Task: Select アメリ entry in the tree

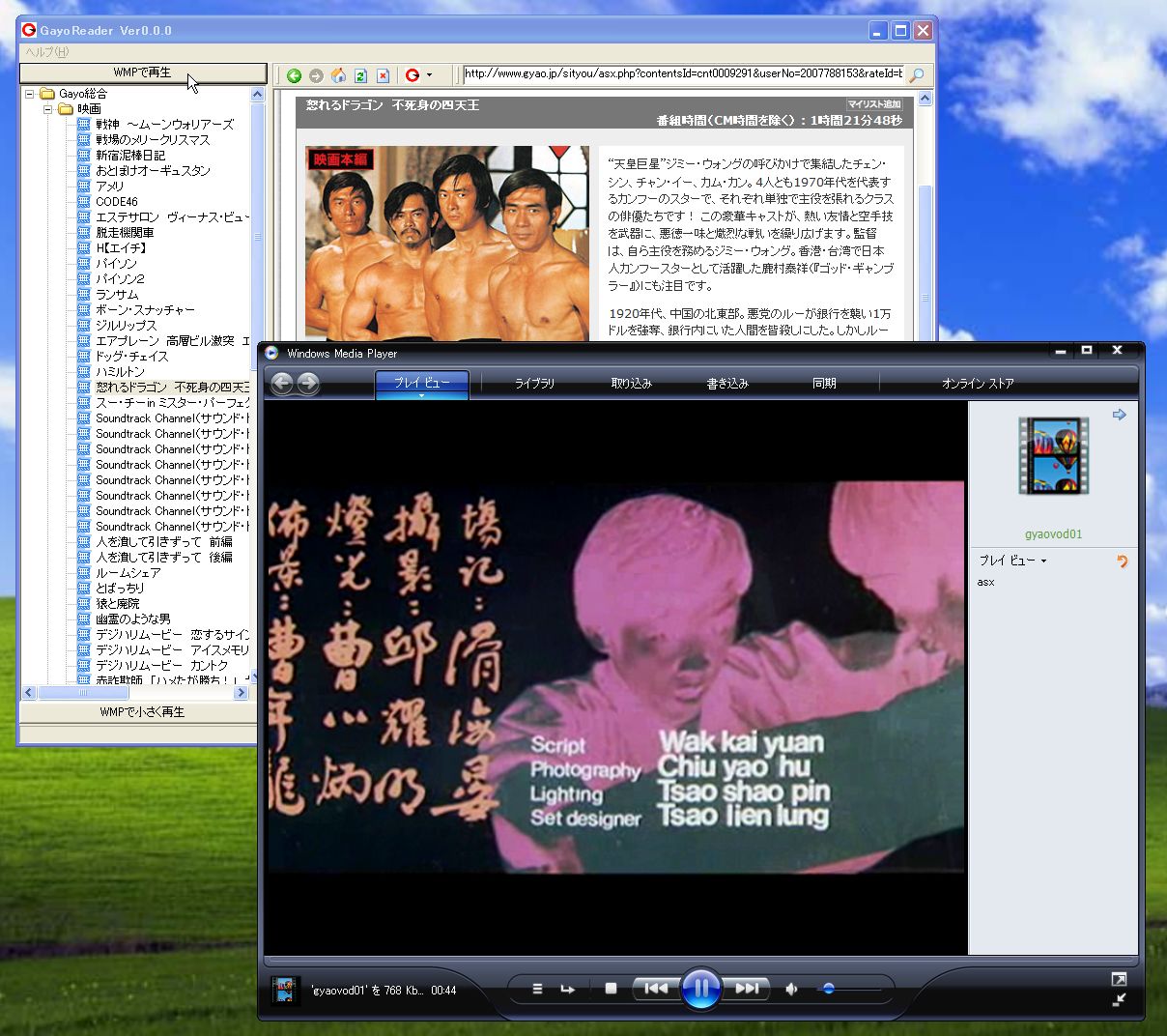Action: pos(109,187)
